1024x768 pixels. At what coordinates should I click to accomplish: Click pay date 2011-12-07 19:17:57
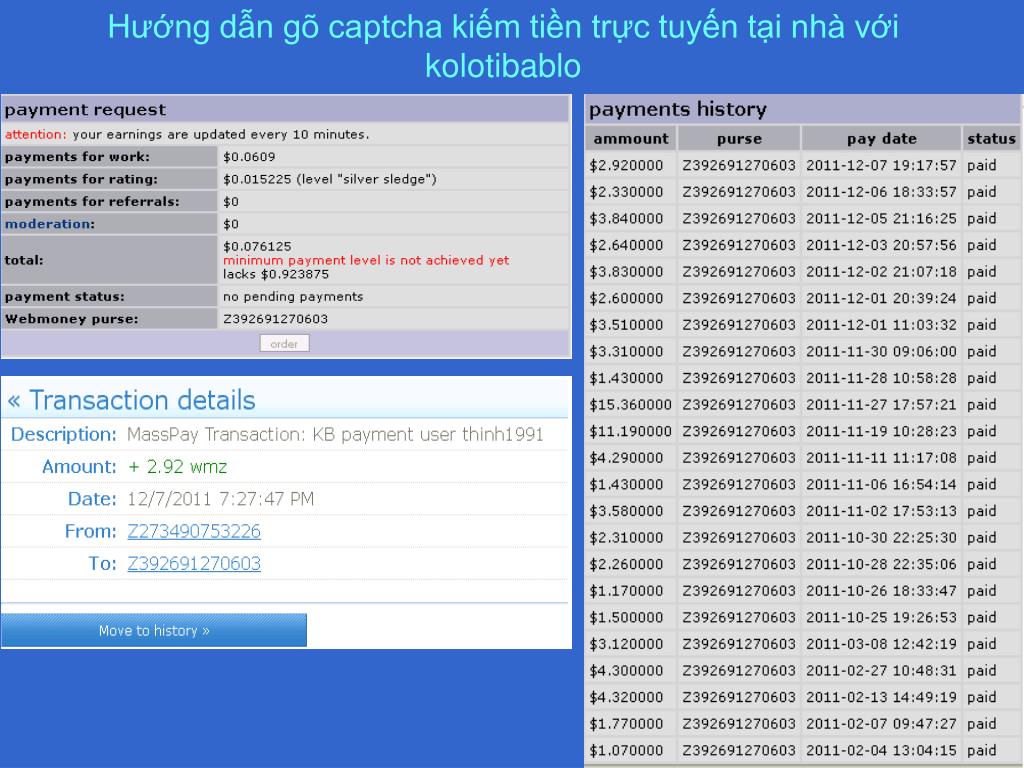click(881, 165)
